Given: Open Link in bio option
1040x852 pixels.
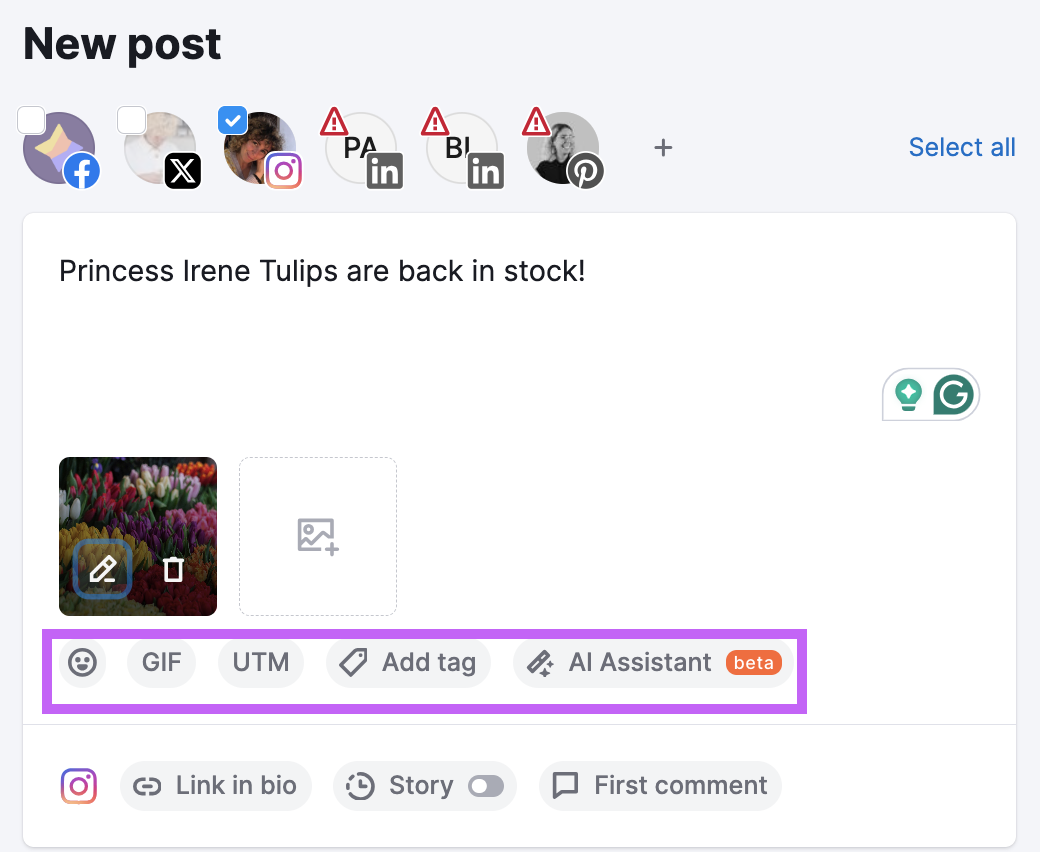Looking at the screenshot, I should tap(216, 786).
